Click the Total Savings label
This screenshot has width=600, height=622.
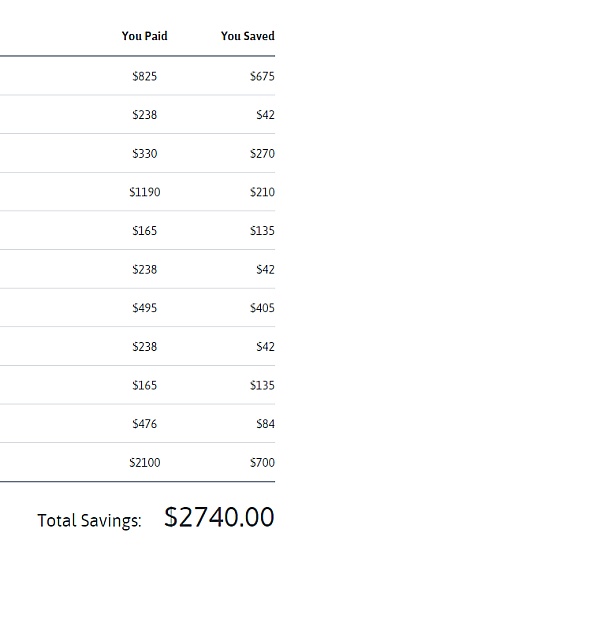pyautogui.click(x=89, y=520)
